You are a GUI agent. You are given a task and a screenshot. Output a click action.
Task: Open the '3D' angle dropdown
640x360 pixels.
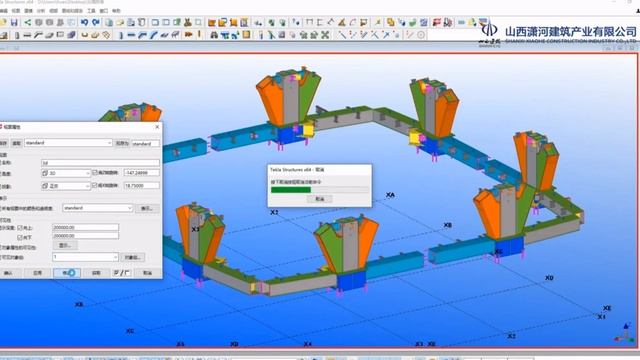pos(66,173)
